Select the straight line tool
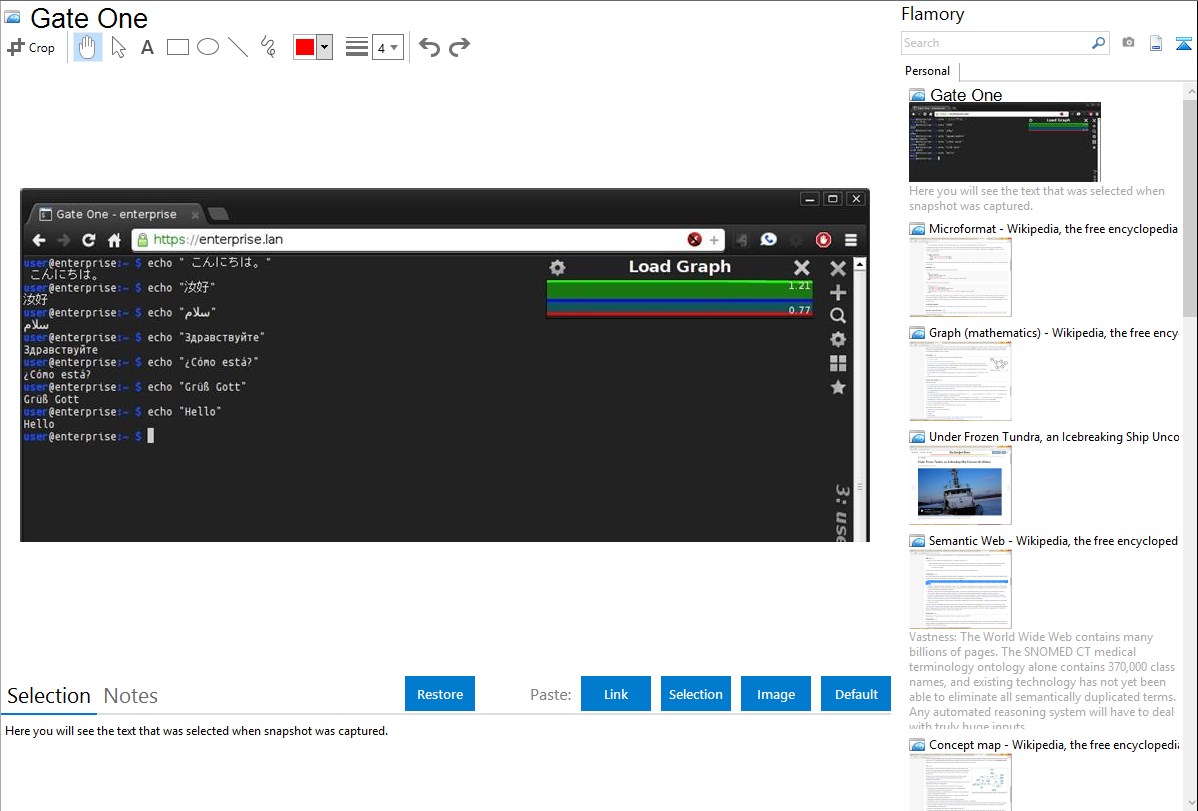Viewport: 1198px width, 811px height. (238, 47)
